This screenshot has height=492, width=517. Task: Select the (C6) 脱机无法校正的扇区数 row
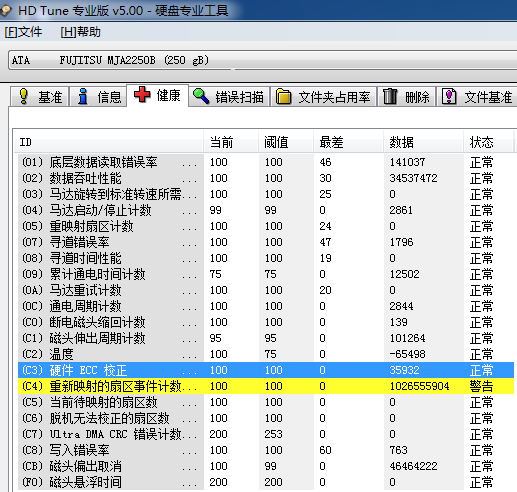click(266, 418)
